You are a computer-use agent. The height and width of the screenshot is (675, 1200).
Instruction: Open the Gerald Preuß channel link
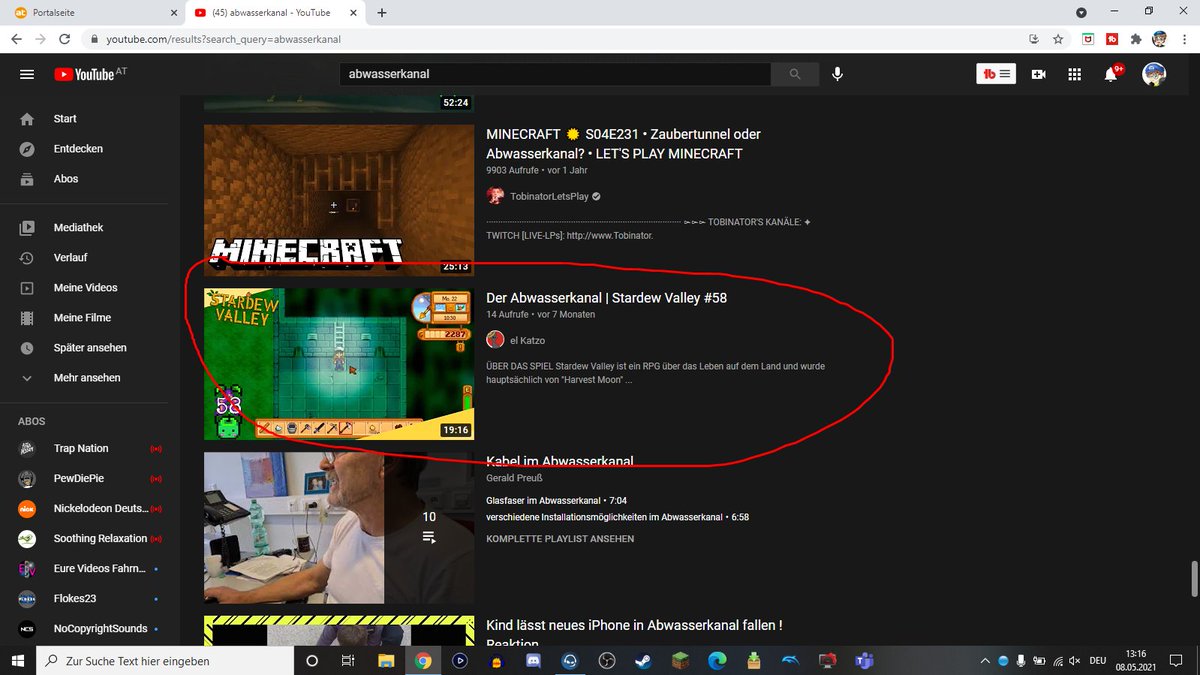click(514, 478)
